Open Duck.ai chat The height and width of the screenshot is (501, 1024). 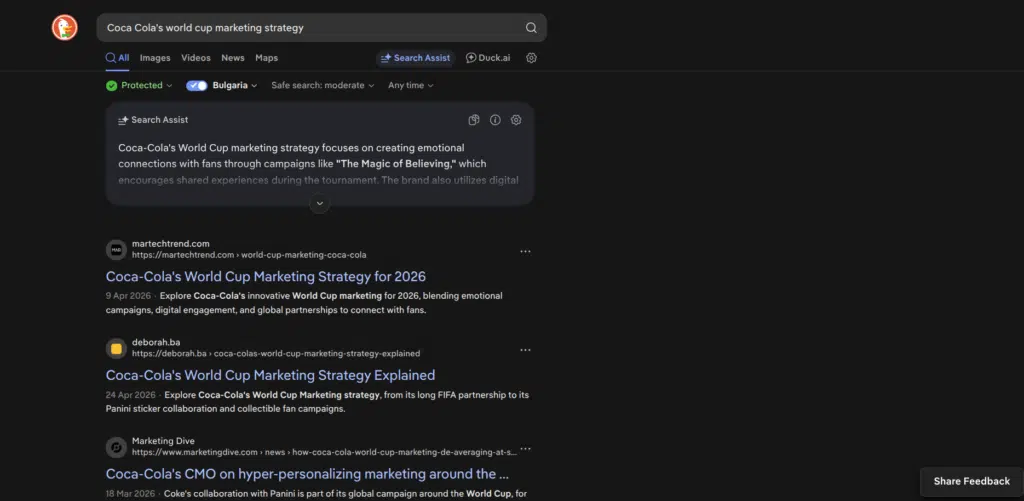tap(488, 57)
